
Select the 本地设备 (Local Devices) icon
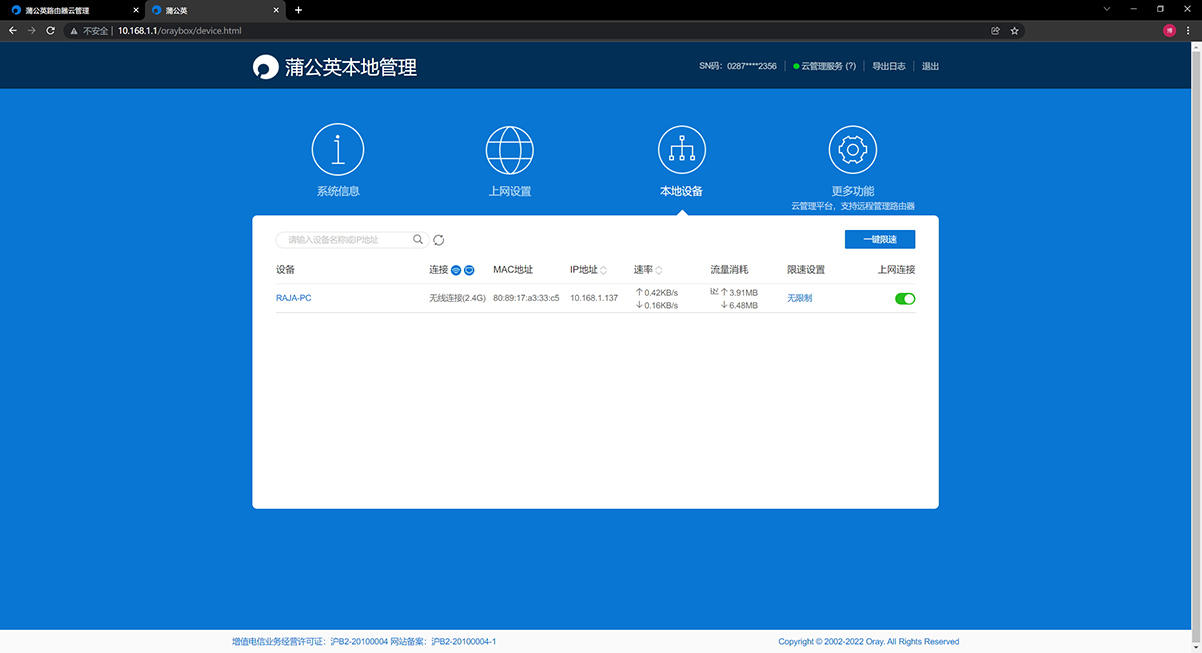point(681,148)
